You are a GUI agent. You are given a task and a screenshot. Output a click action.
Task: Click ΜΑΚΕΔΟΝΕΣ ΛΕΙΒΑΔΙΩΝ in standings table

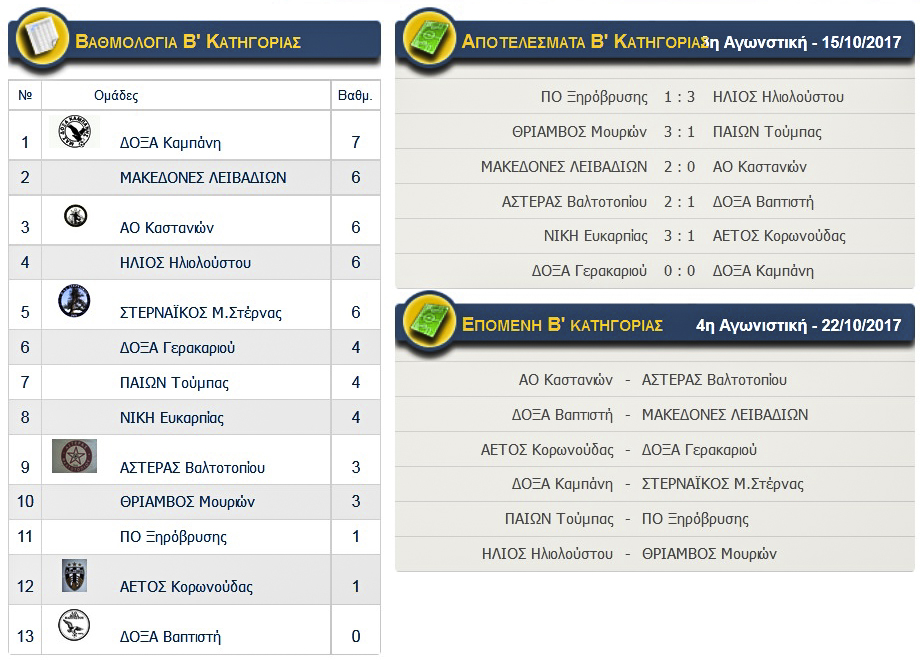click(203, 178)
